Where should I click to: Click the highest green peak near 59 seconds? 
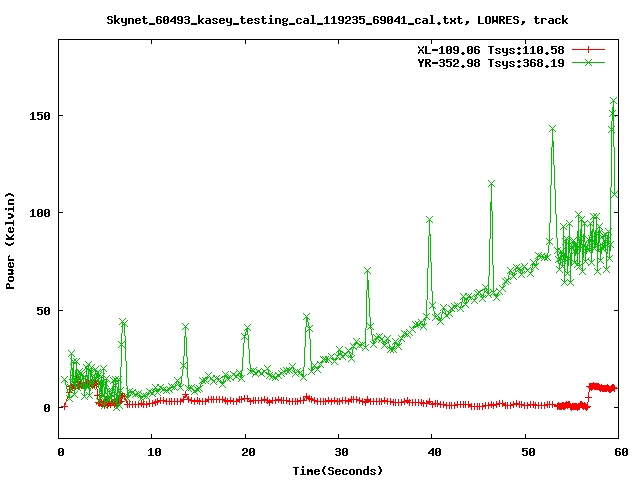[613, 101]
